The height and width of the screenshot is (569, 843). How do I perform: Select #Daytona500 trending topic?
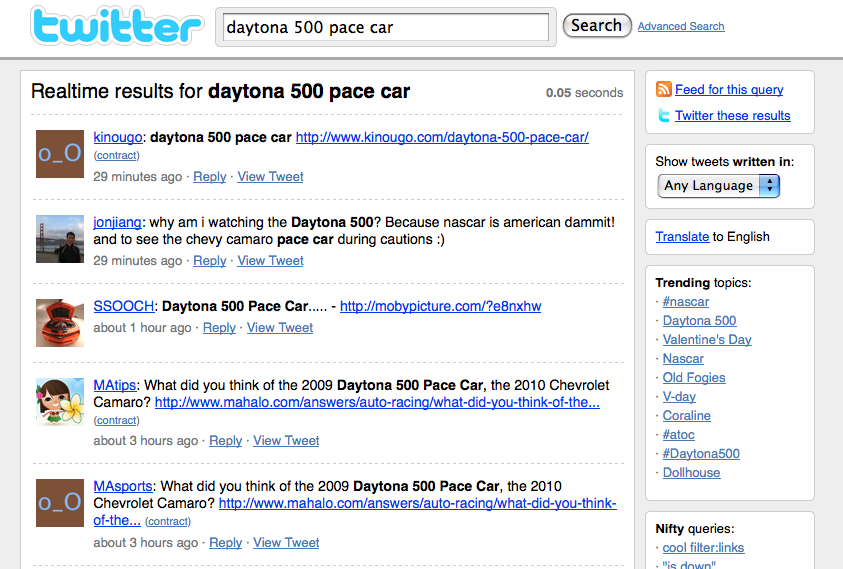[x=701, y=453]
